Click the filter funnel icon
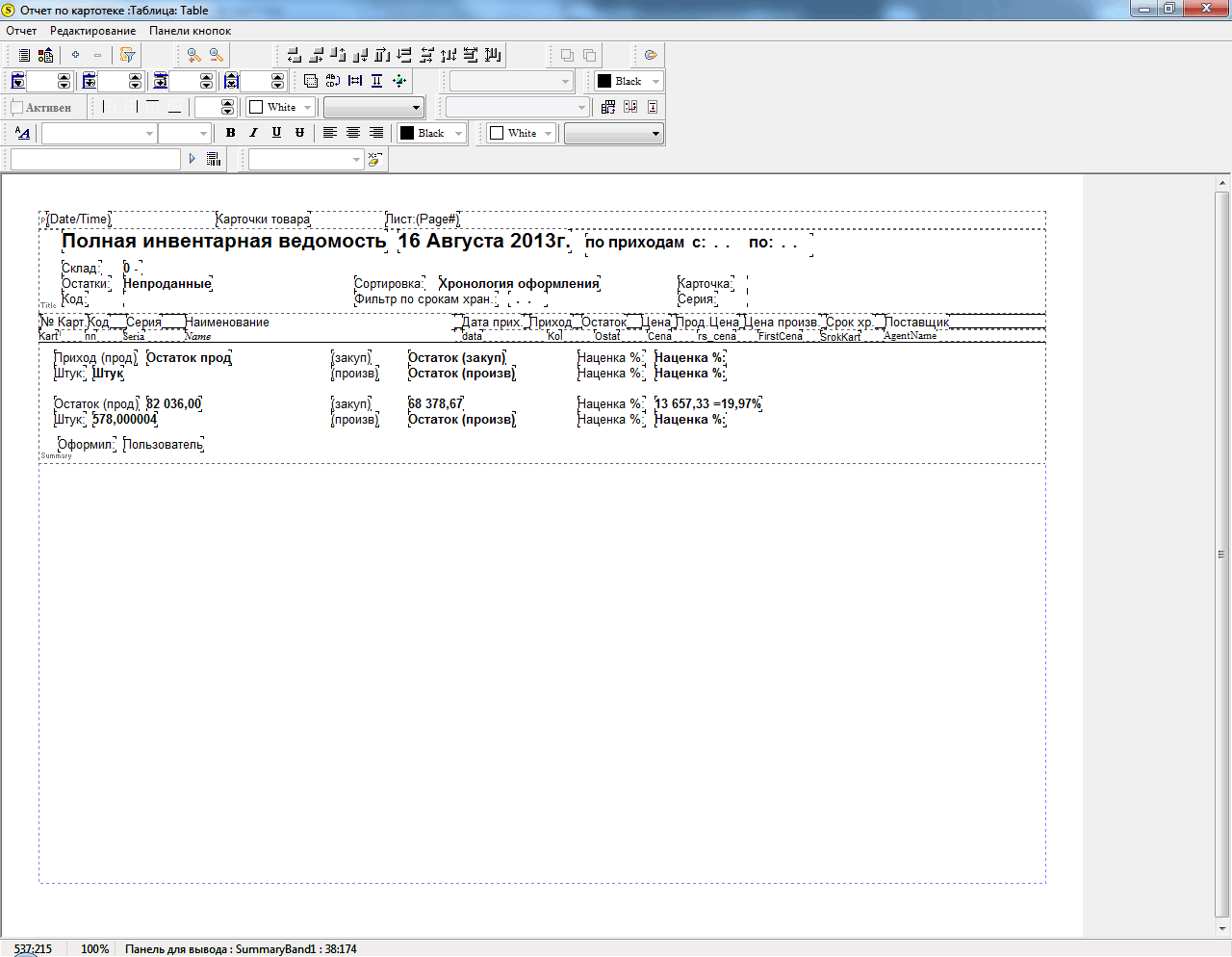This screenshot has height=957, width=1232. tap(126, 55)
